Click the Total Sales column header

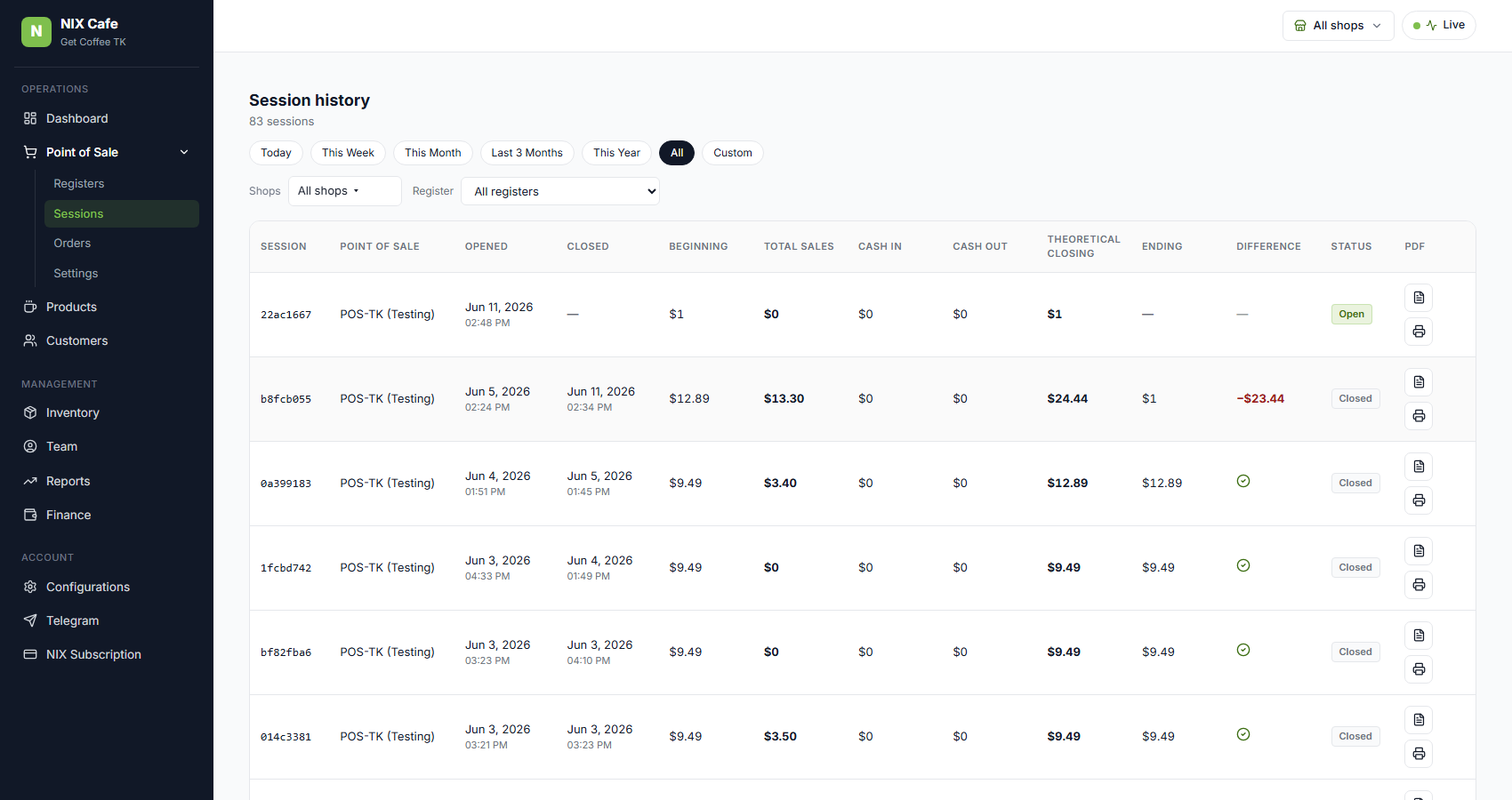coord(799,246)
